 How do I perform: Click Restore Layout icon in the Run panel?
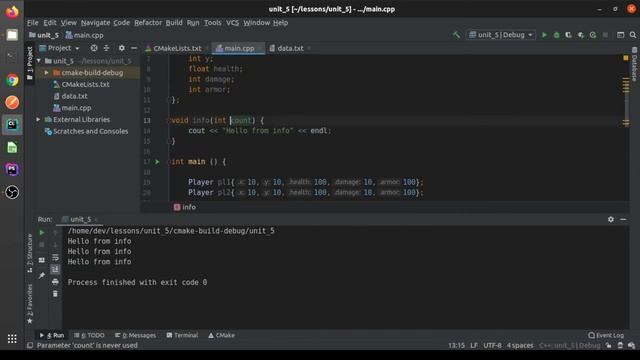[42, 260]
